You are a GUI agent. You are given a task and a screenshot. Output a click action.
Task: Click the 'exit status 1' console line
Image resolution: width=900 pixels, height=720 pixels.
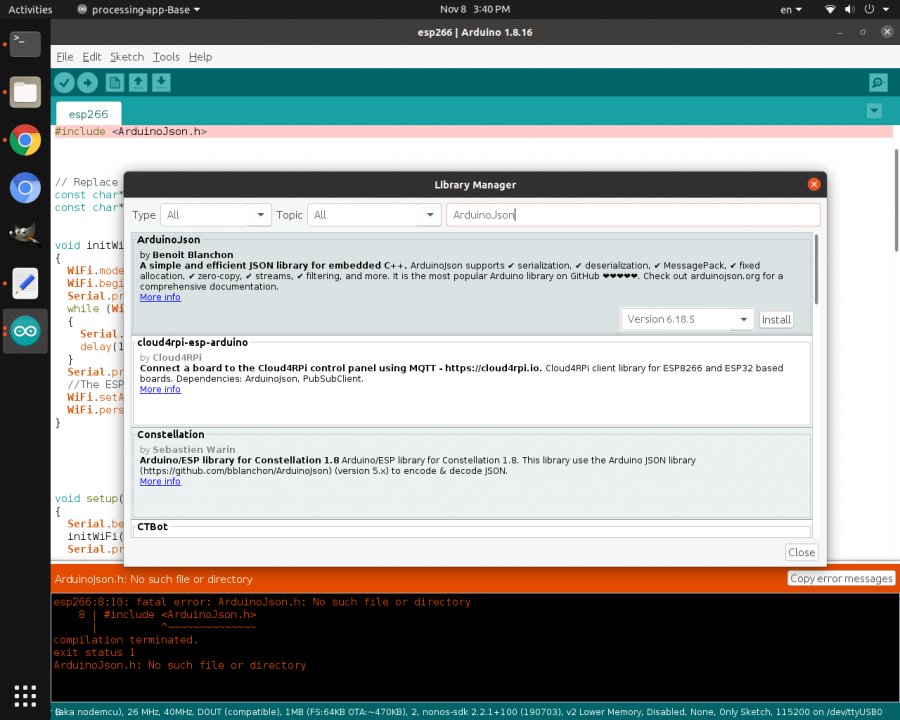(x=94, y=652)
